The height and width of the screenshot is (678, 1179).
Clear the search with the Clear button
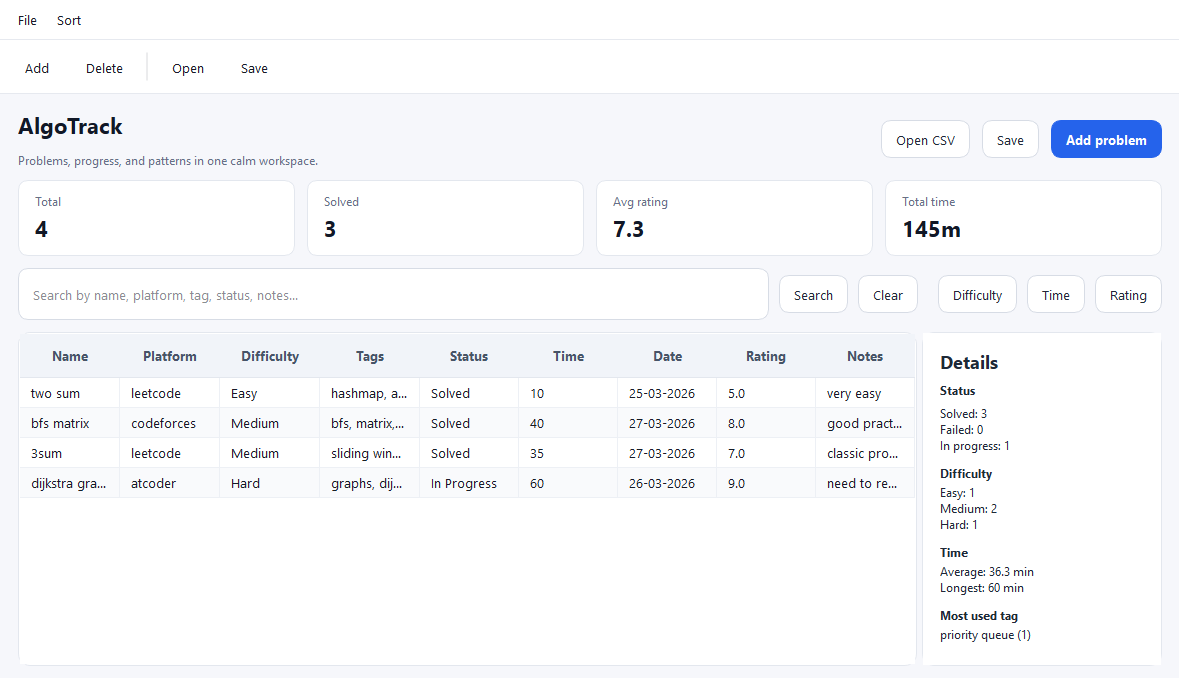pos(887,294)
